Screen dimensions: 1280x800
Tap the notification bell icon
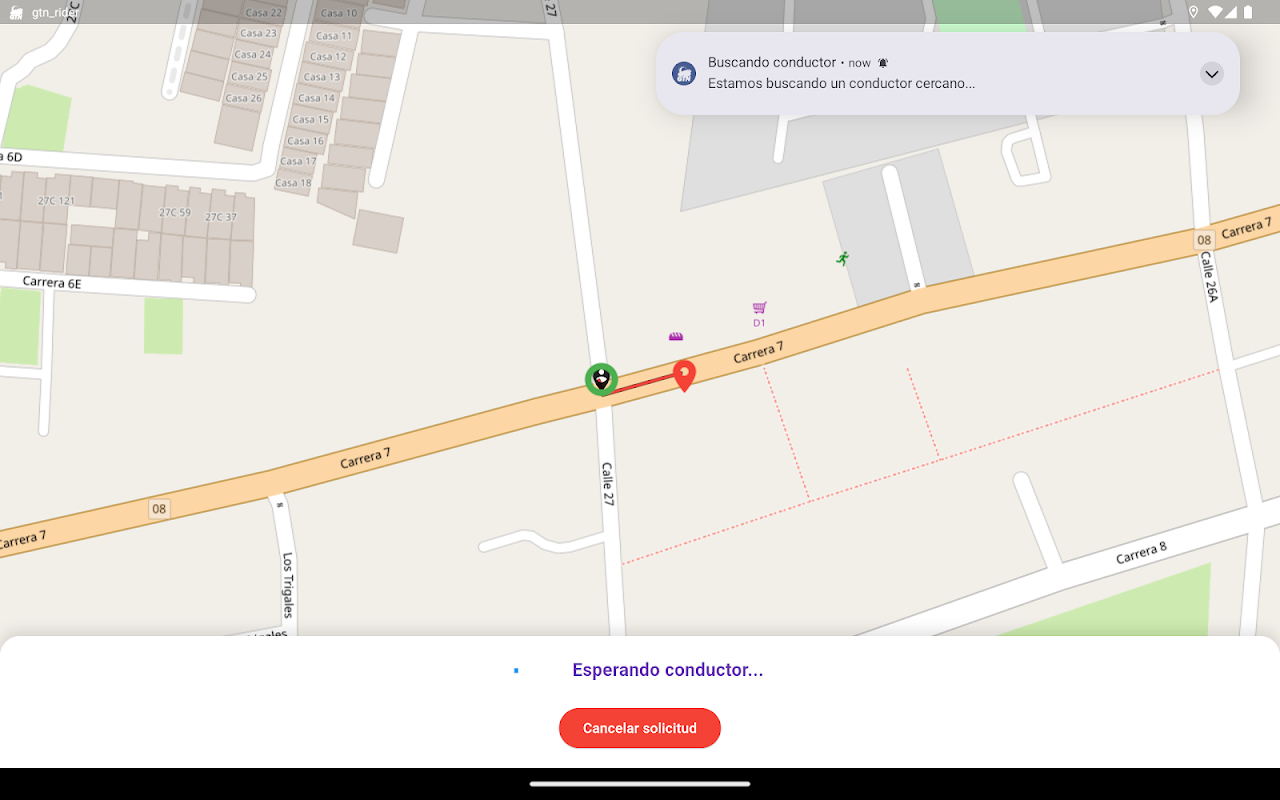[883, 63]
